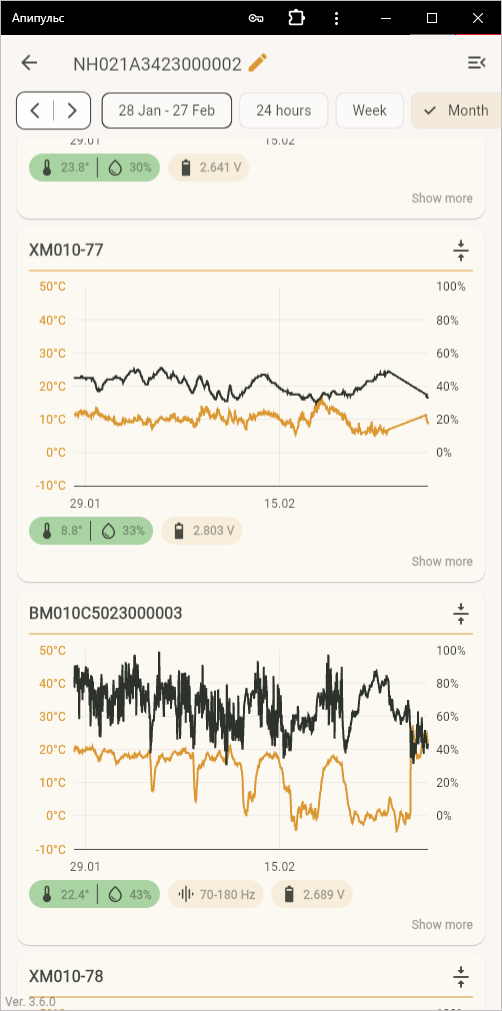Show more for BM010C5023000003 sensor
Viewport: 502px width, 1011px height.
coord(442,925)
